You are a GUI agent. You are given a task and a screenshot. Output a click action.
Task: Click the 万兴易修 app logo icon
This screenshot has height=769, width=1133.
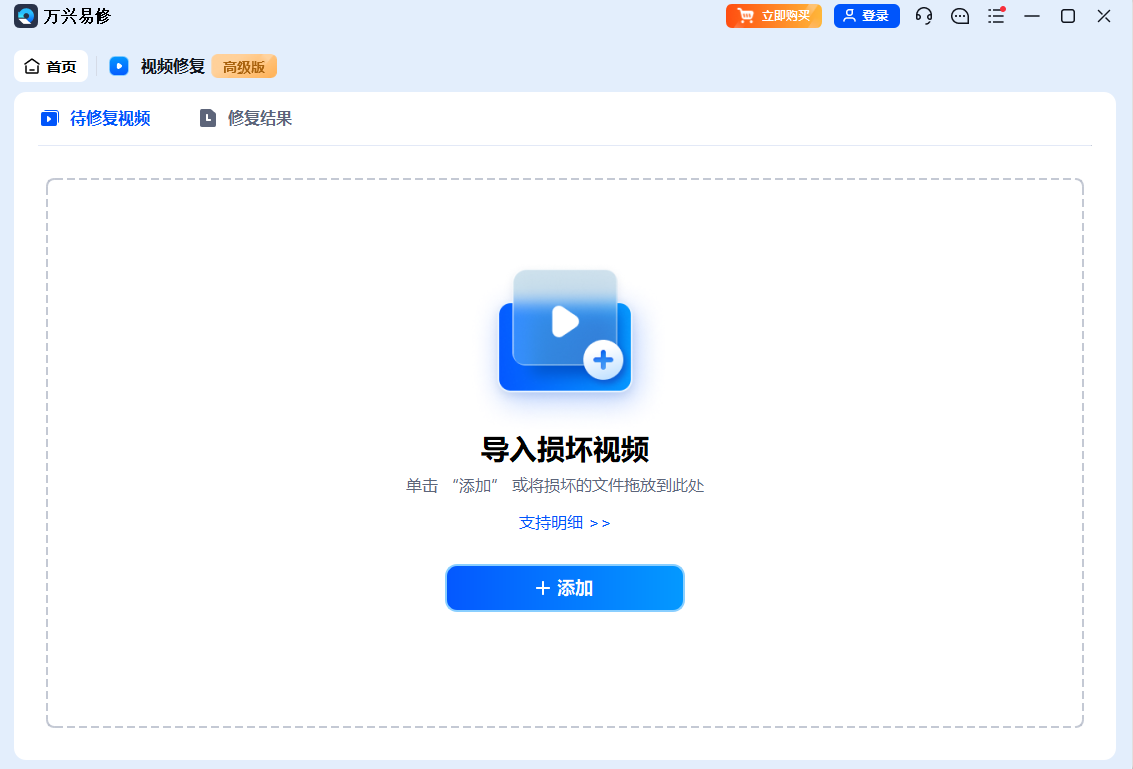(26, 16)
